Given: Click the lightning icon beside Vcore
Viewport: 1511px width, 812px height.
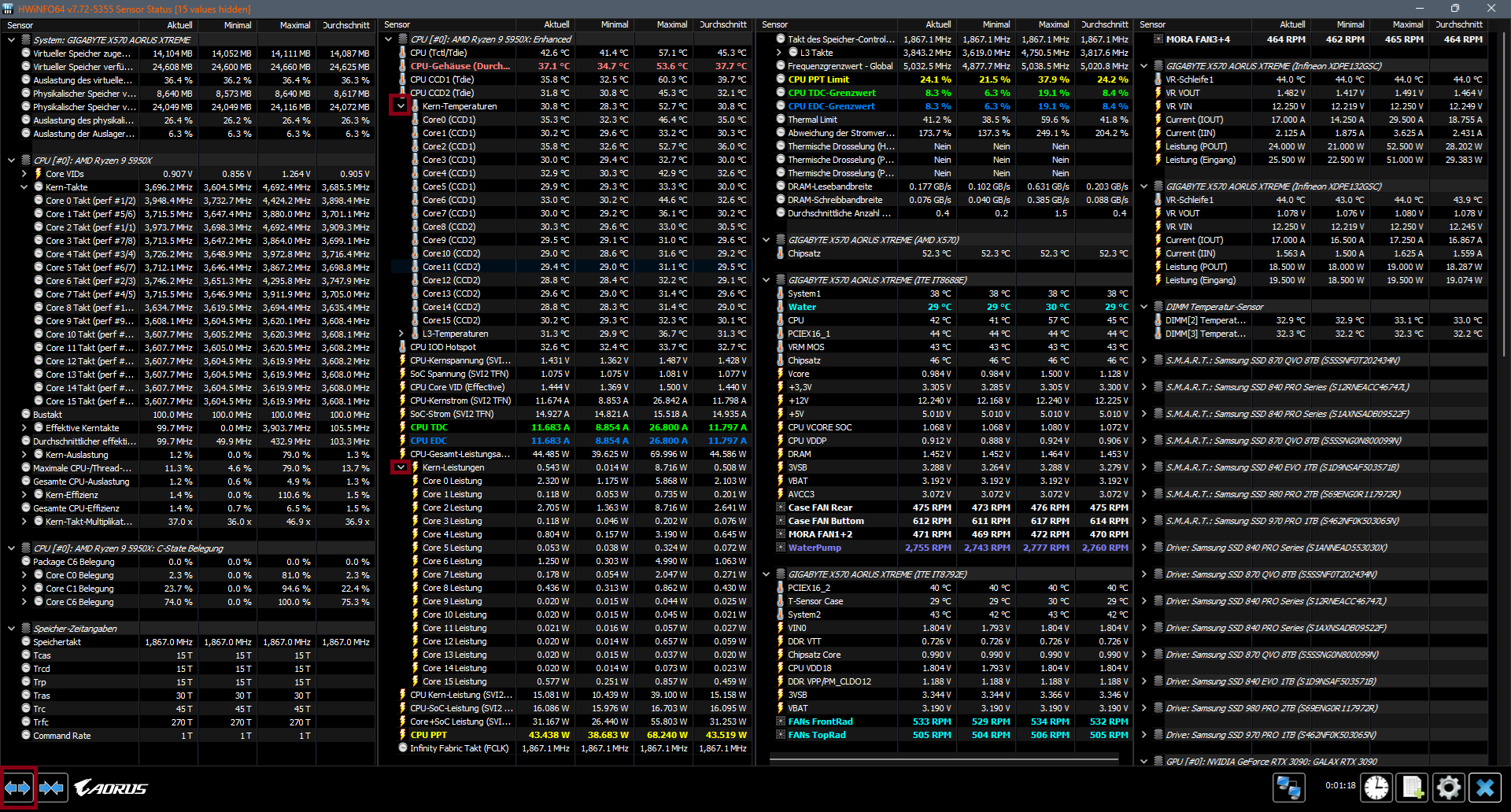Looking at the screenshot, I should tap(781, 374).
